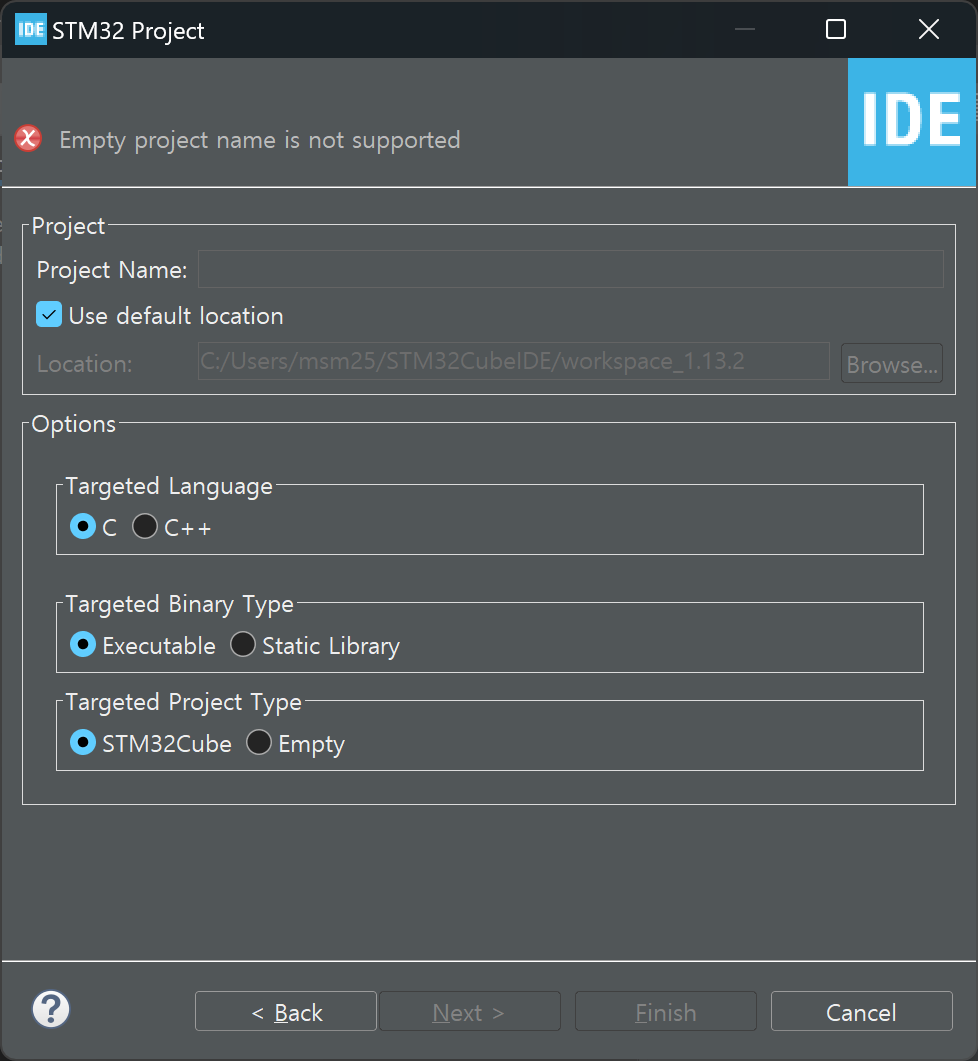Go to previous page with Back
Screen dimensions: 978x1061
coord(286,1012)
